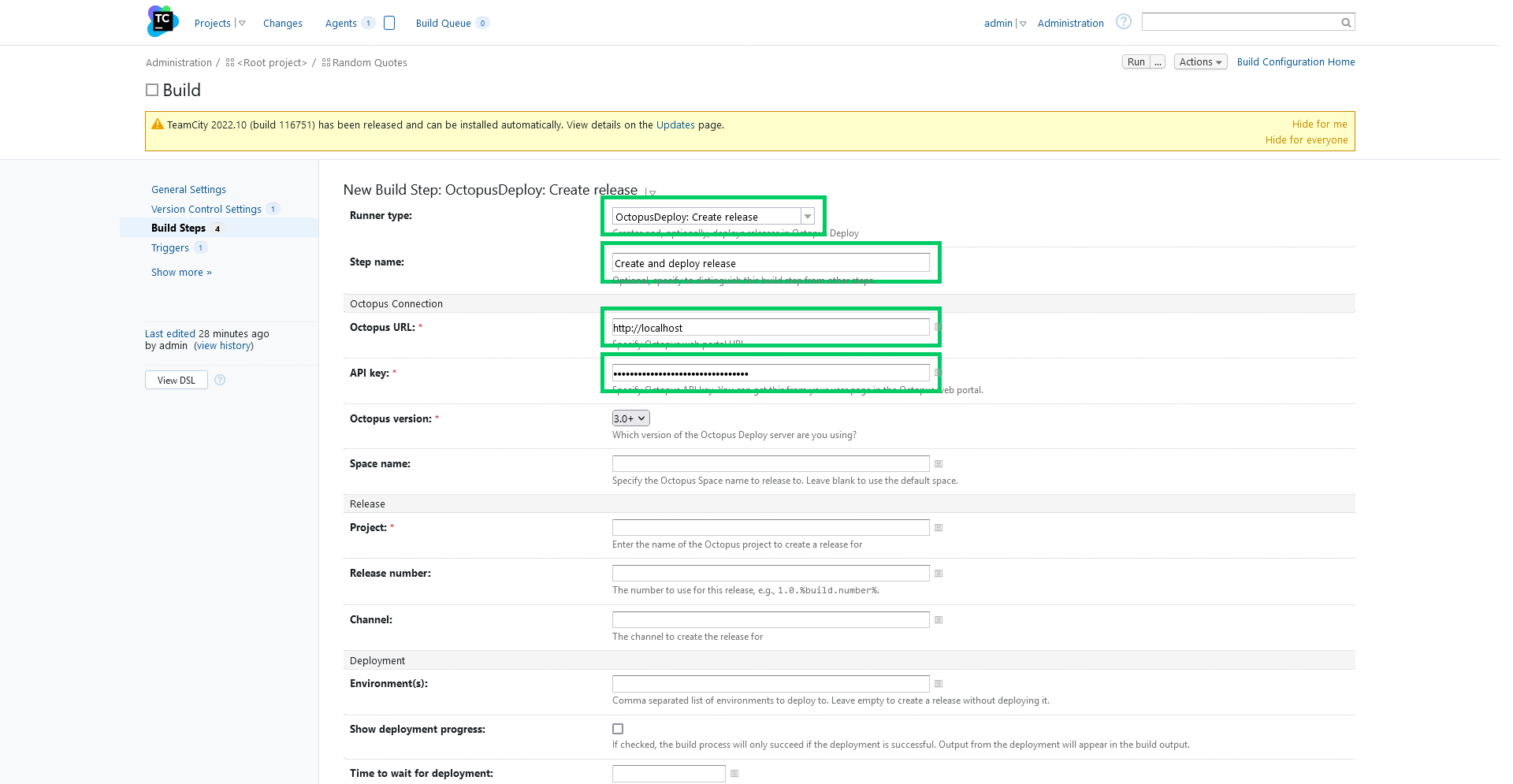Open parameter picker beside Project field

coord(939,528)
